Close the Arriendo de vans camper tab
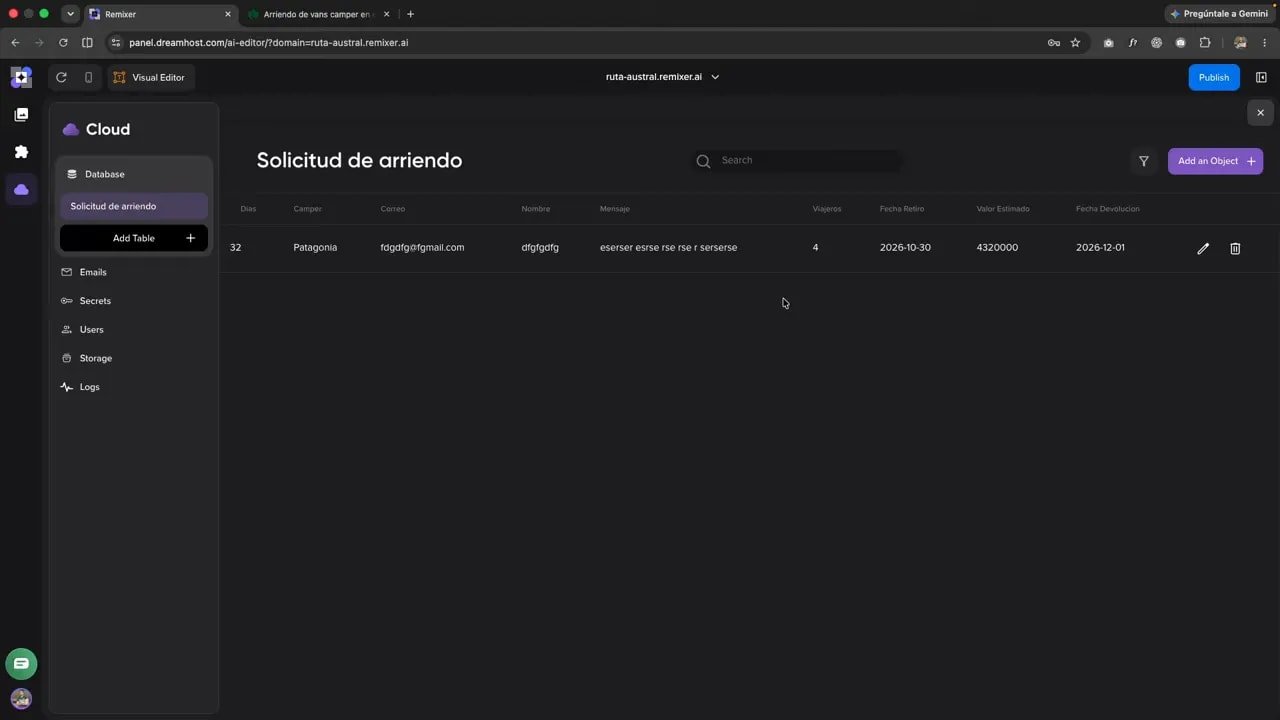 click(x=387, y=14)
